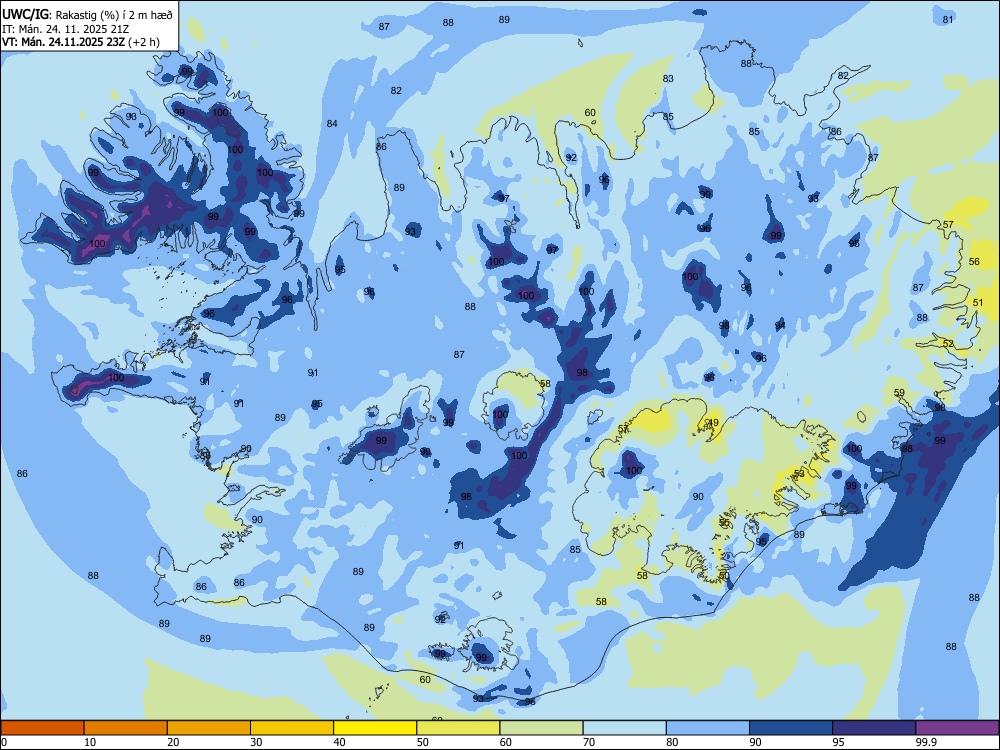Image resolution: width=1000 pixels, height=750 pixels.
Task: Click the bright yellow 40–50 legend swatch
Action: coord(375,728)
